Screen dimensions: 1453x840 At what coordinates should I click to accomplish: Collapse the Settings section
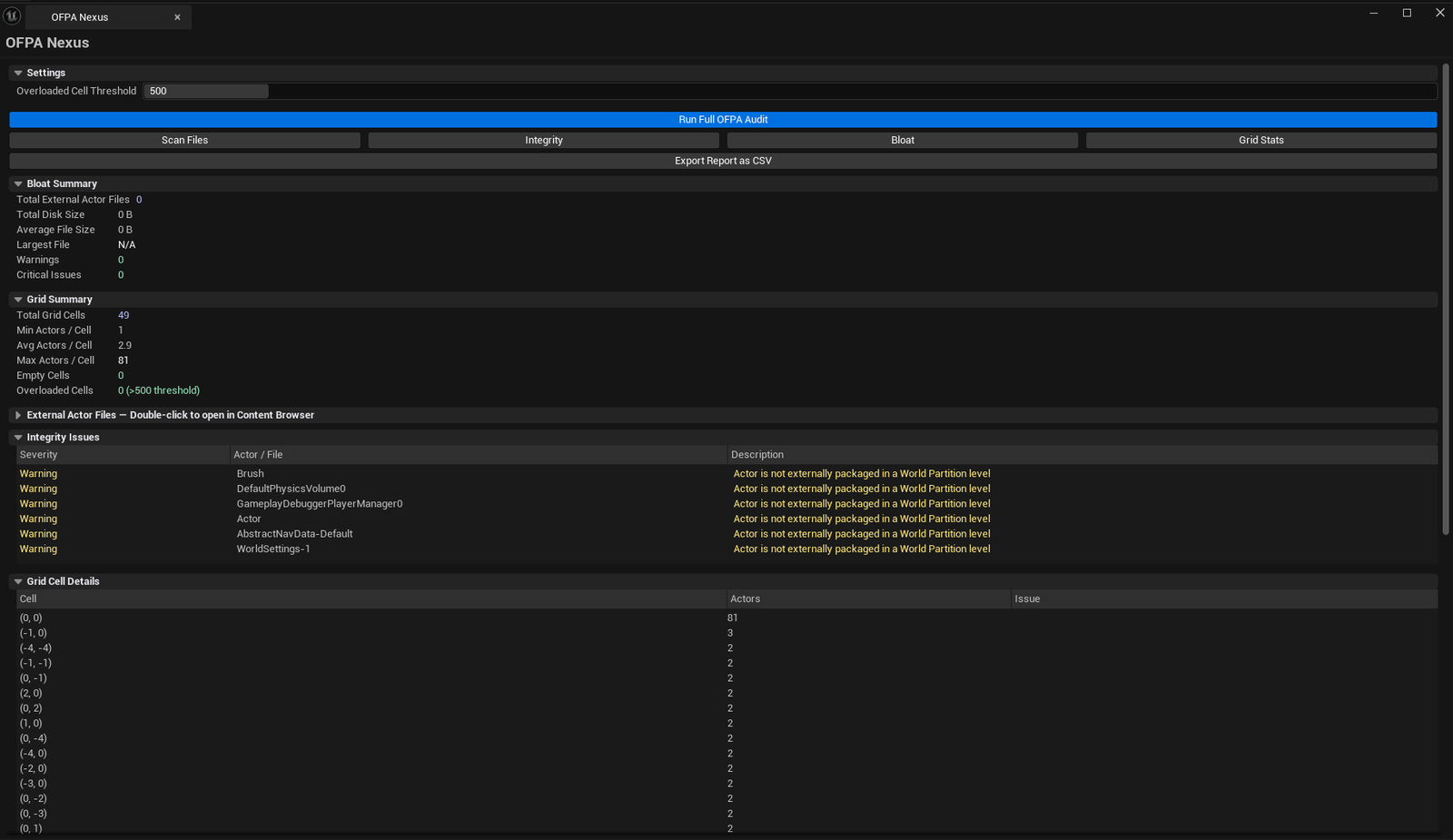(x=18, y=73)
